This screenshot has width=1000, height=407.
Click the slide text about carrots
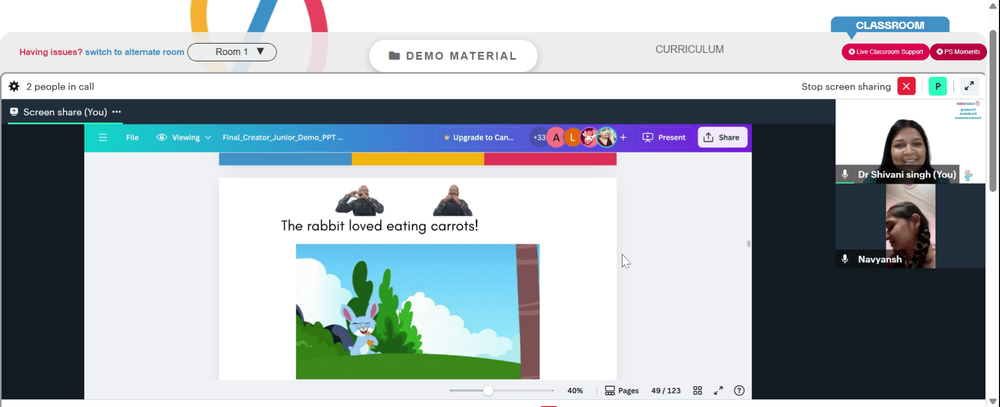click(379, 226)
